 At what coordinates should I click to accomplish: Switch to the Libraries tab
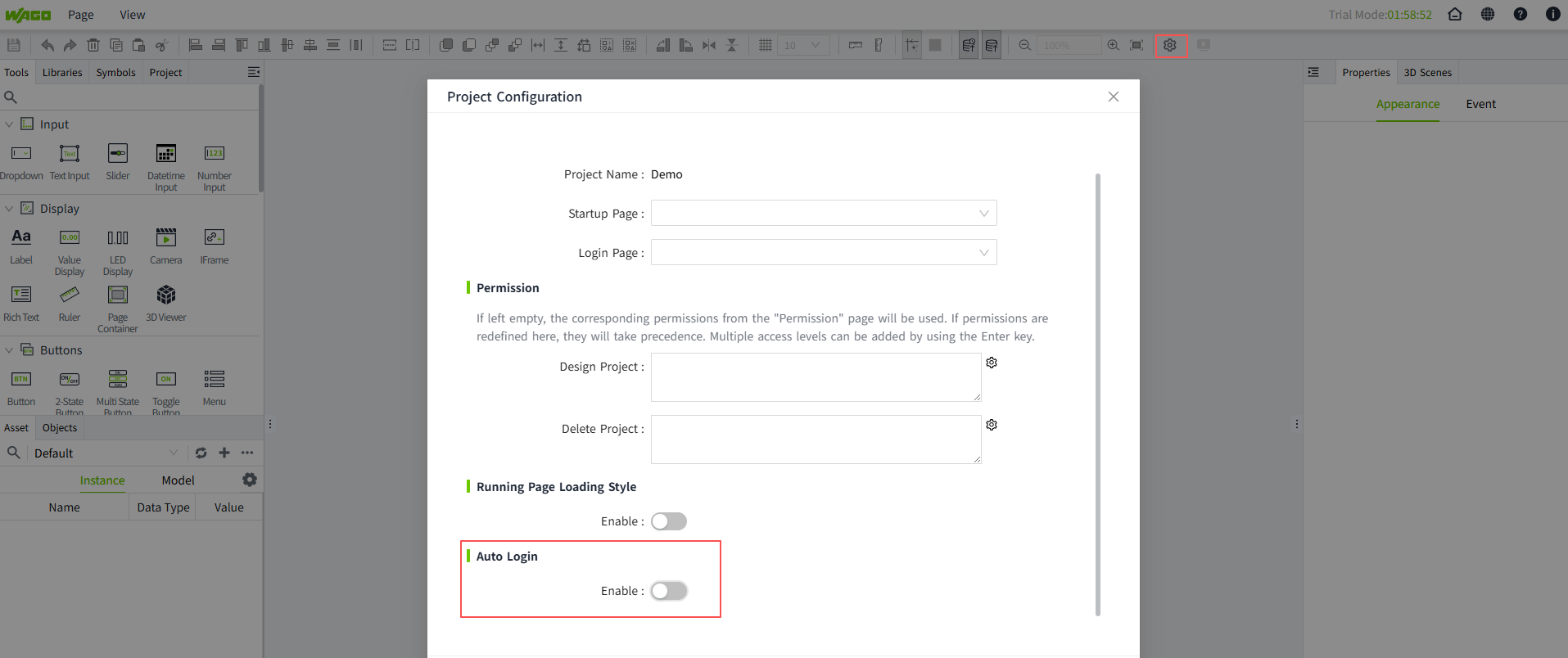click(62, 72)
